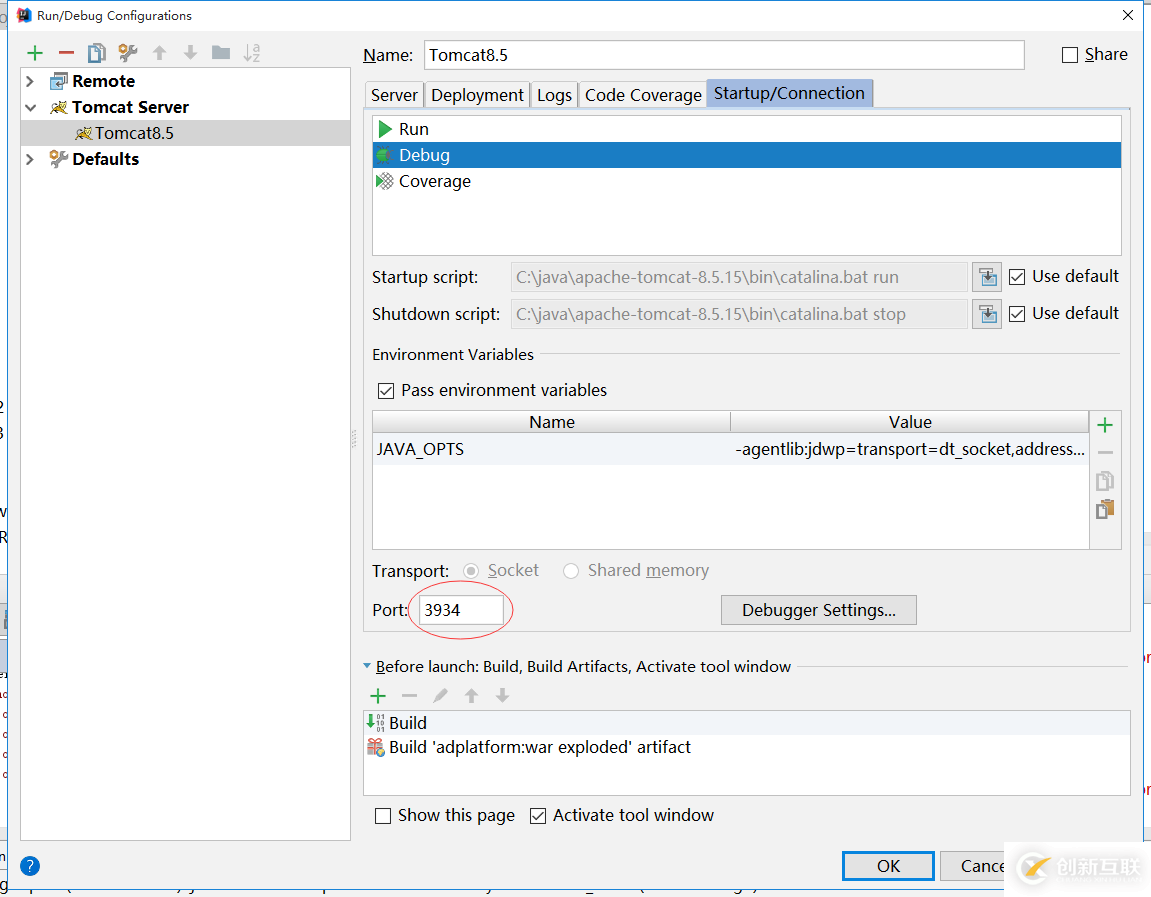Browse for the Startup script file

pyautogui.click(x=987, y=277)
